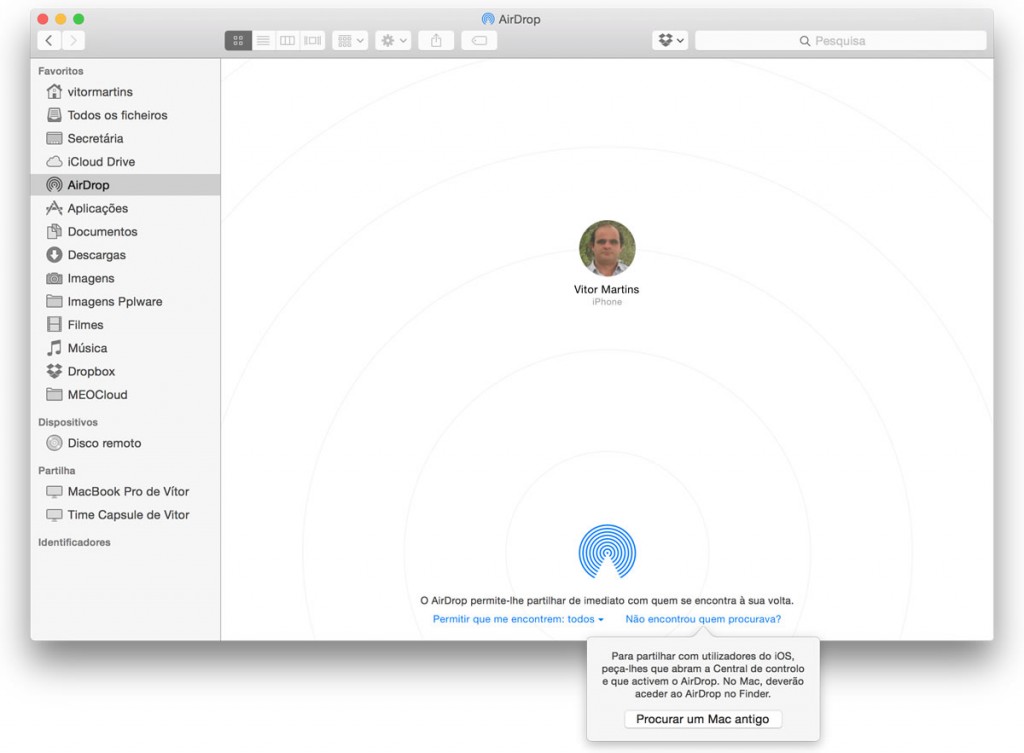Maximize the AirDrop window

78,19
